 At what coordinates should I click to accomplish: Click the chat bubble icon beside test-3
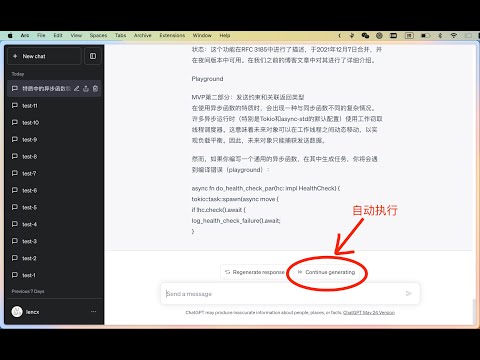pyautogui.click(x=15, y=241)
